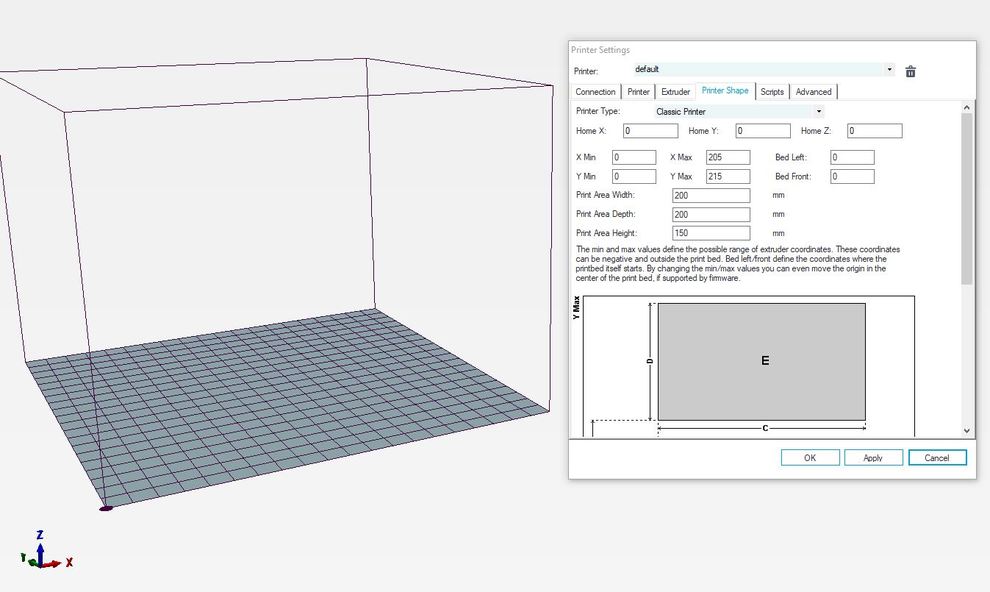Click the print bed diagram area E
This screenshot has width=990, height=592.
pyautogui.click(x=761, y=361)
